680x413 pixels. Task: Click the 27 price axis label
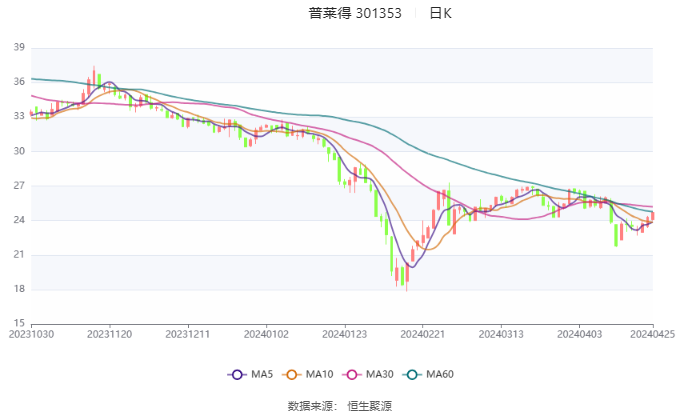19,185
